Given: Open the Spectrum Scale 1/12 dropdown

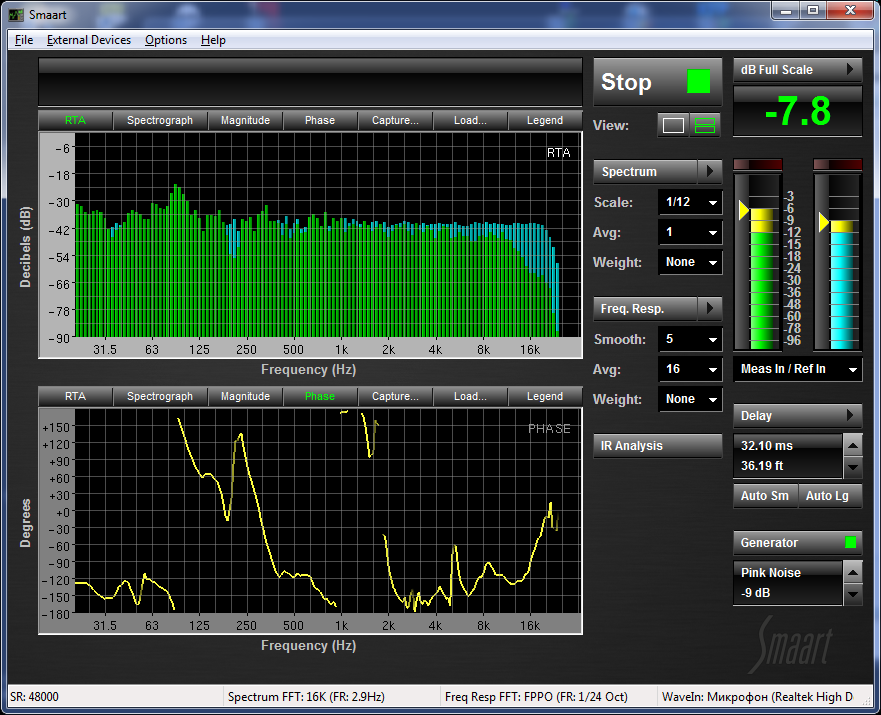Looking at the screenshot, I should [690, 203].
